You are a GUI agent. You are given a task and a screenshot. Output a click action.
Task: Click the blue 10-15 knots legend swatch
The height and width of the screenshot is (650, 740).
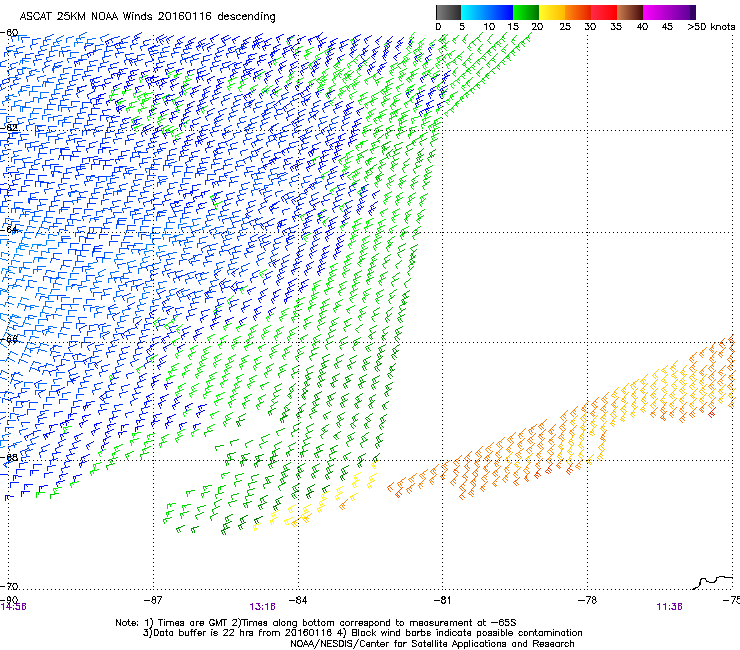[500, 12]
